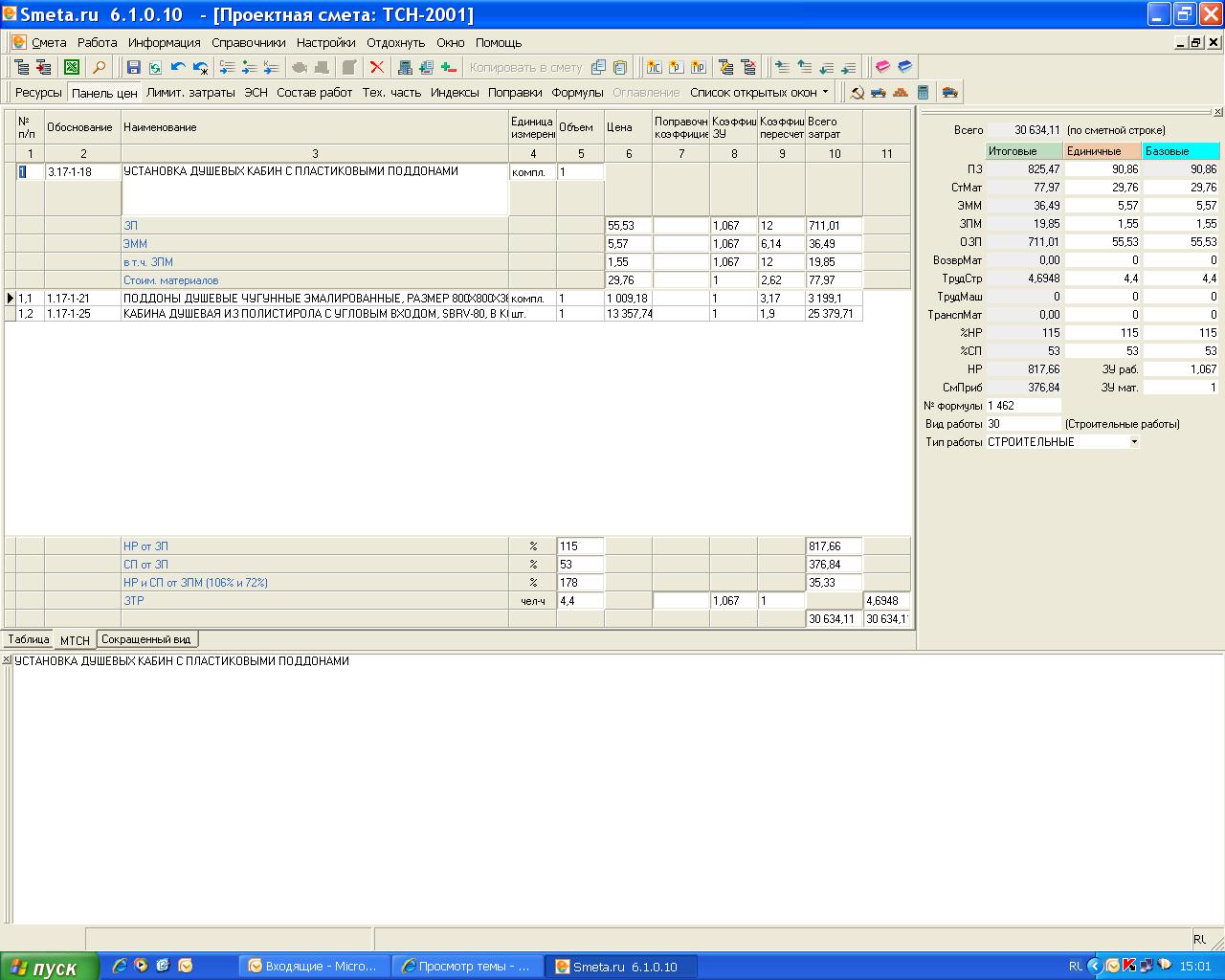Click the red X delete icon
Screen dimensions: 1225x980
pyautogui.click(x=377, y=67)
